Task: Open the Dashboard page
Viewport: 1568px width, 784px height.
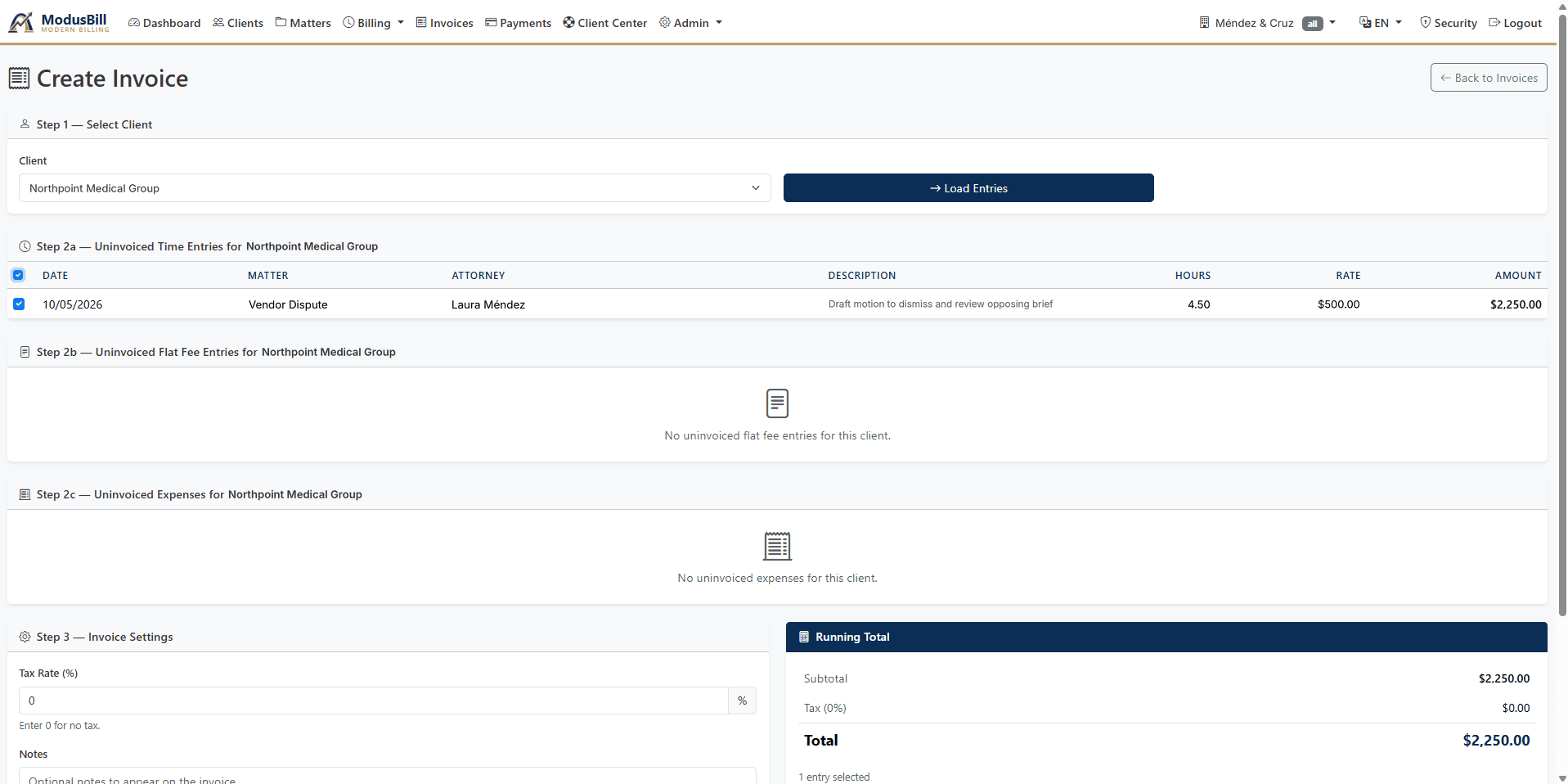Action: 164,23
